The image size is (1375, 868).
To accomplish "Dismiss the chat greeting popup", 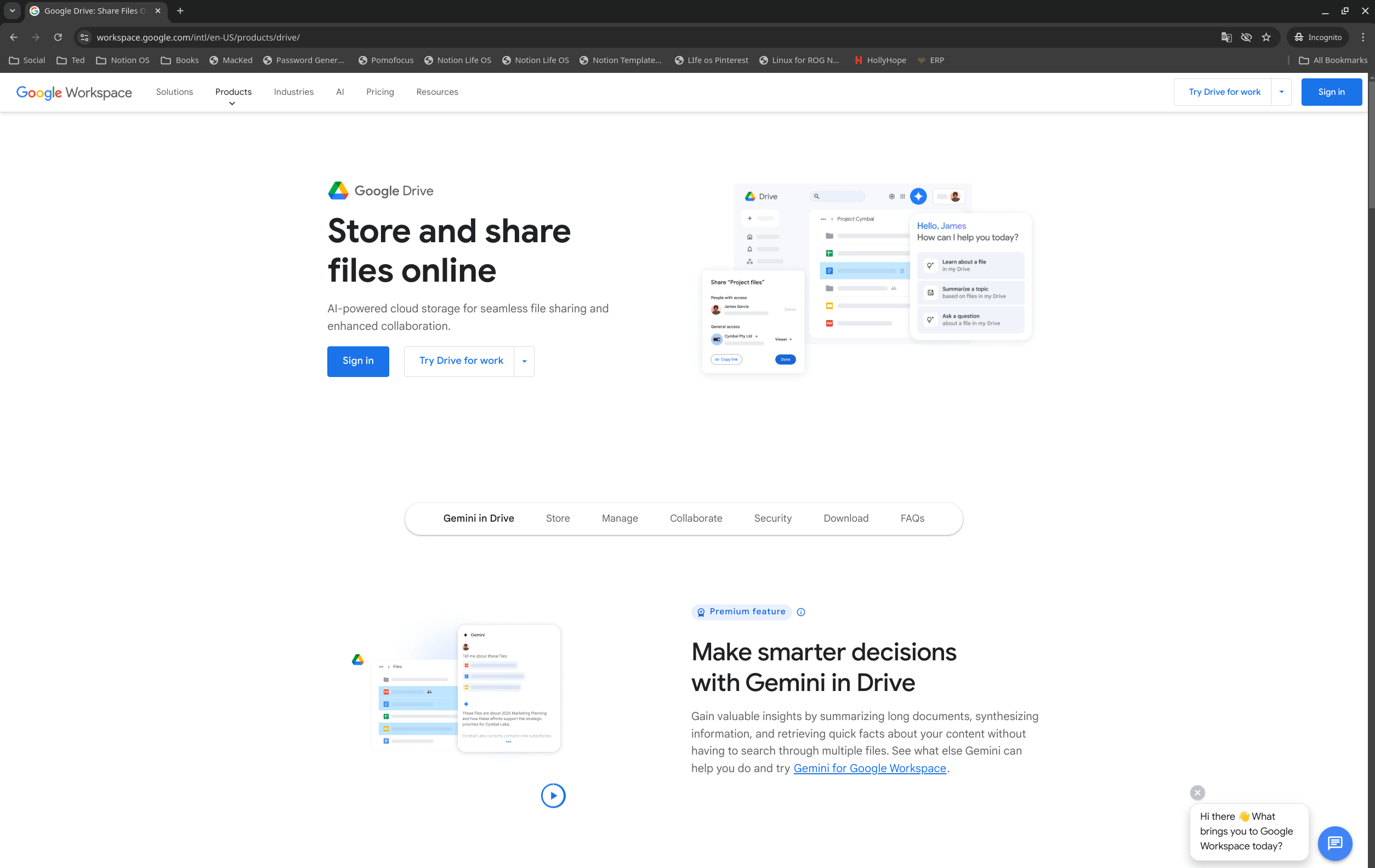I will pos(1197,792).
